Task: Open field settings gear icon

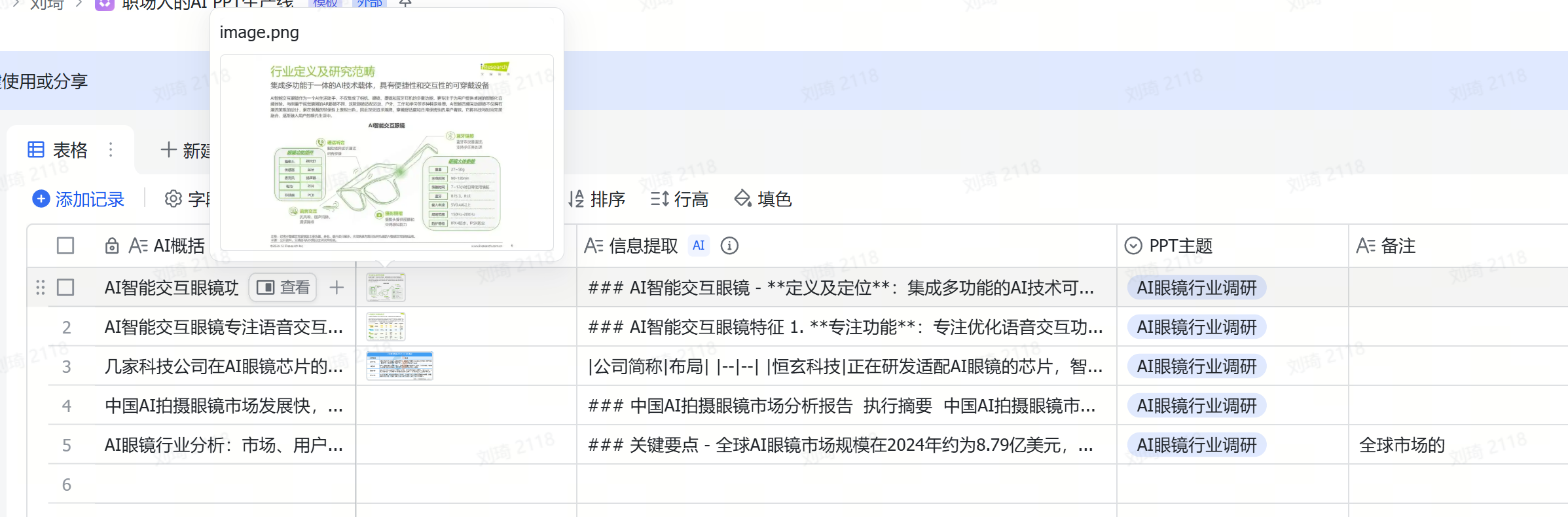Action: pos(173,199)
